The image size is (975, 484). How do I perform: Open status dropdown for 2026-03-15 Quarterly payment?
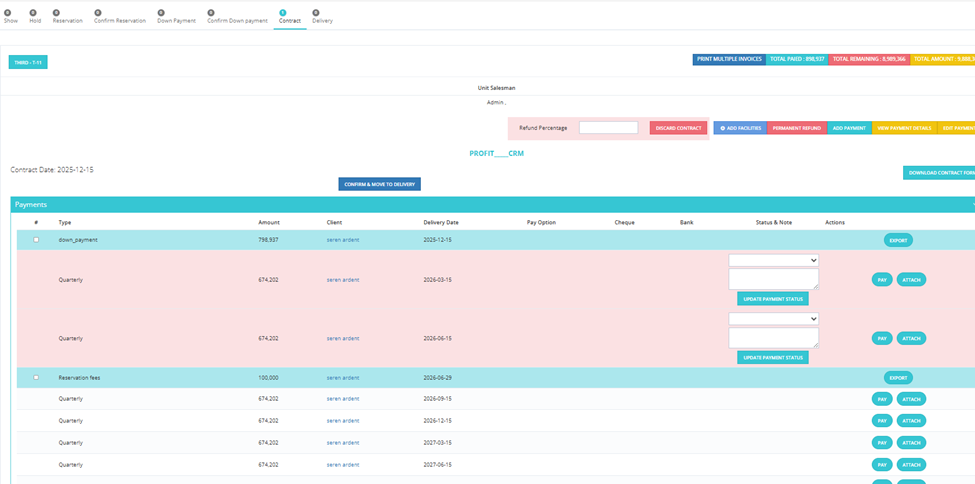tap(774, 260)
